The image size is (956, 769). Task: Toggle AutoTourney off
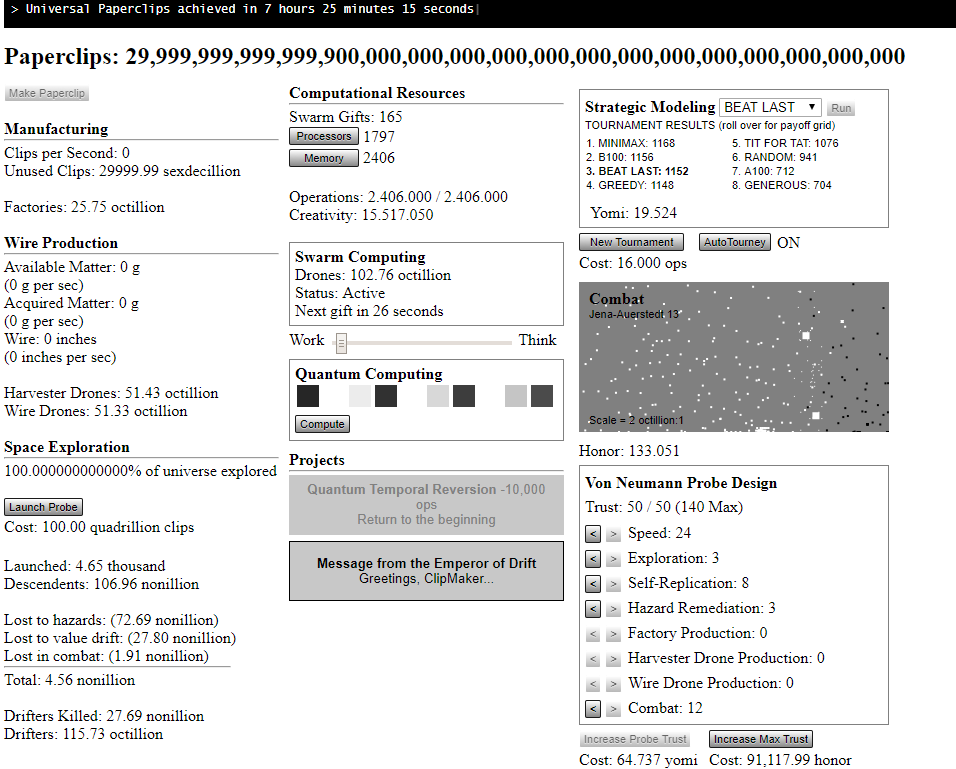click(734, 242)
